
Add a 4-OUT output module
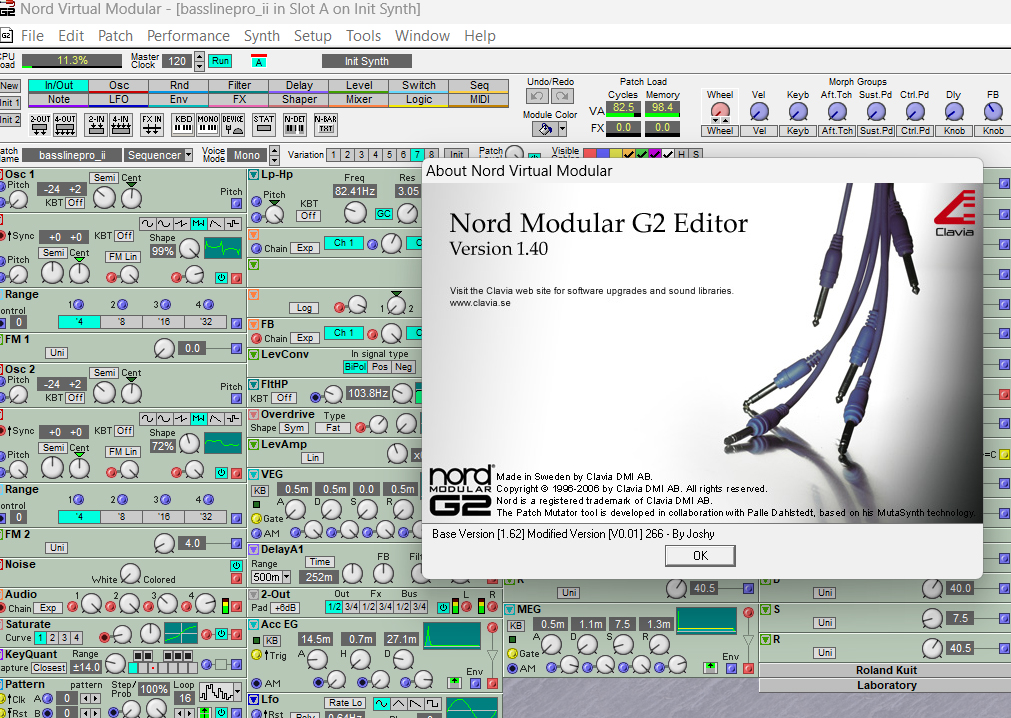[65, 125]
